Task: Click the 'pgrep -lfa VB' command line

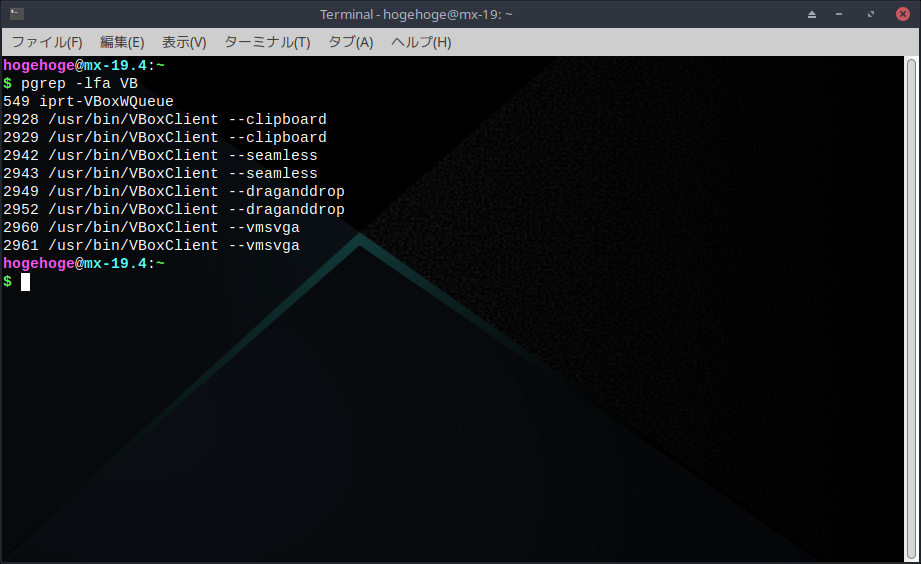Action: (x=70, y=83)
